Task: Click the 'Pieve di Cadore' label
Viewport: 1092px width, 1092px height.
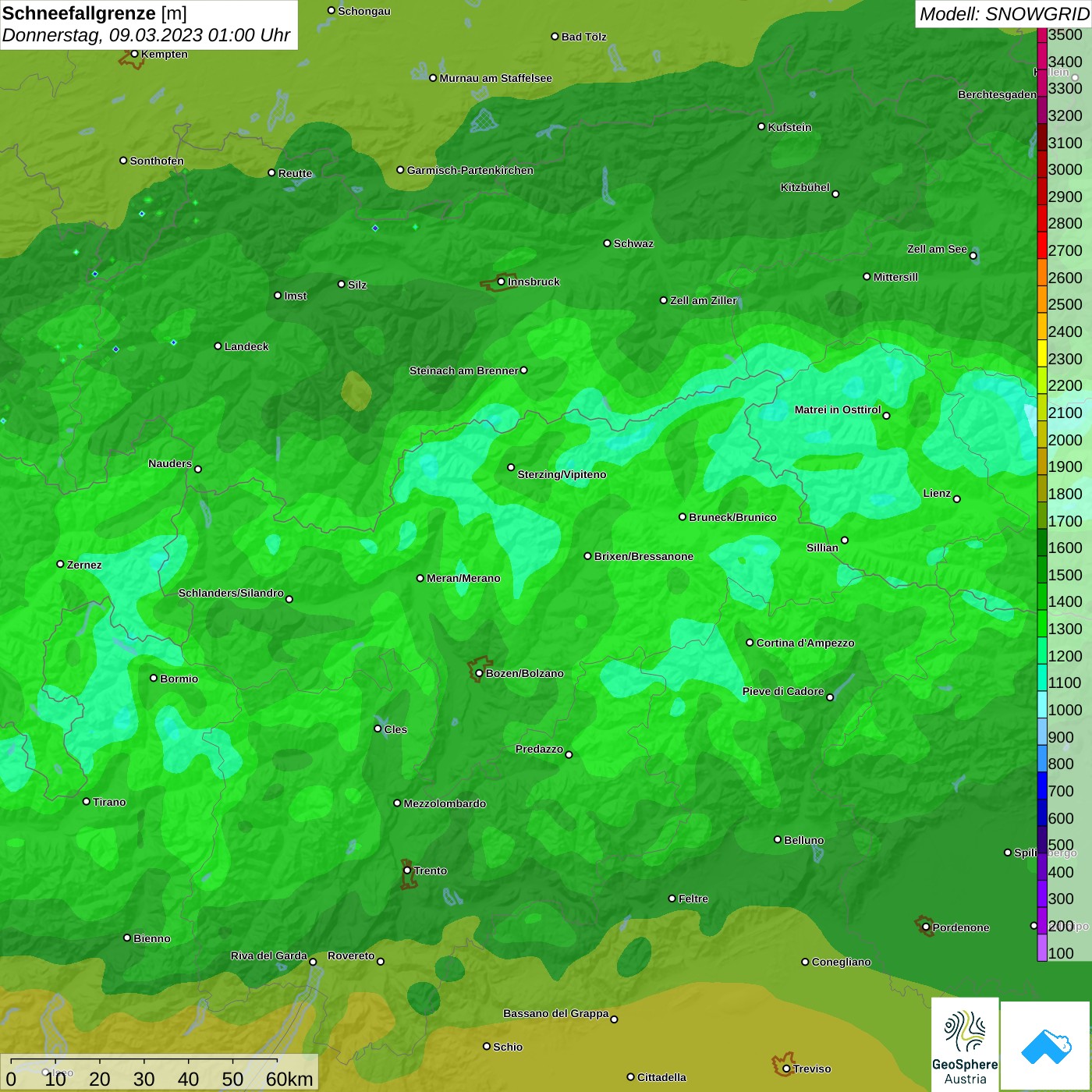Action: coord(783,691)
